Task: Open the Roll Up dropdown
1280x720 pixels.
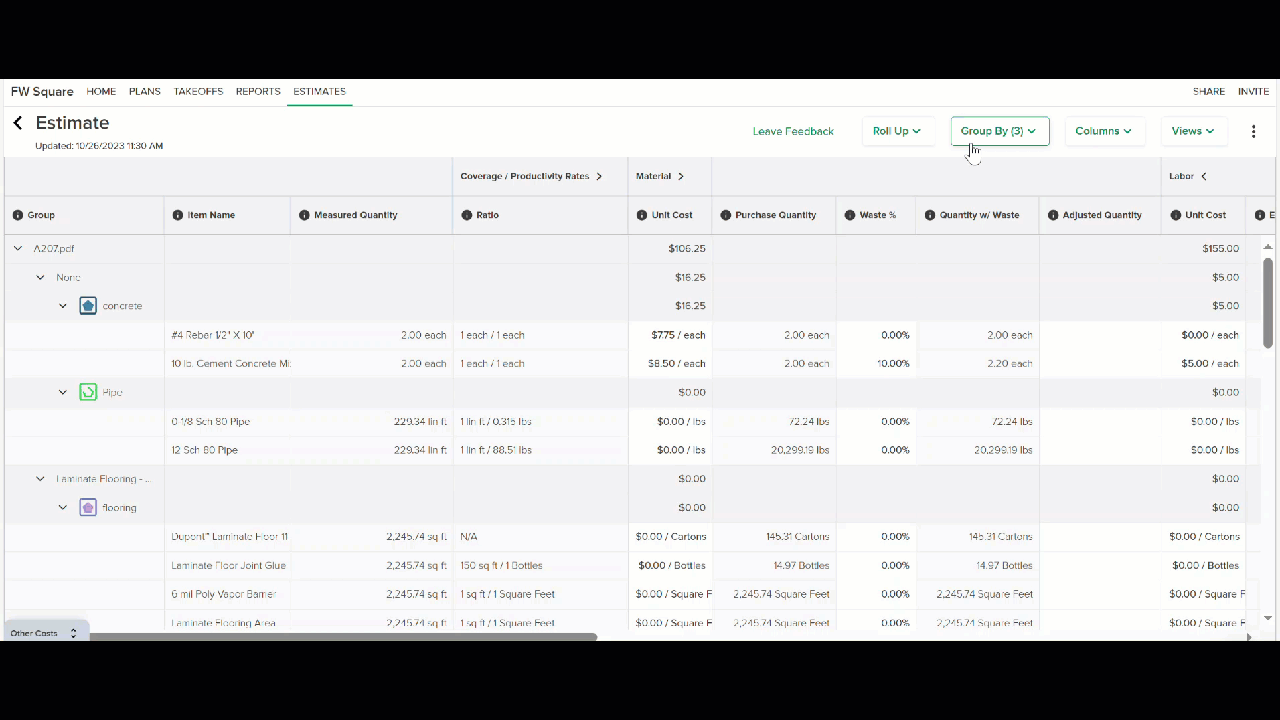Action: tap(897, 131)
